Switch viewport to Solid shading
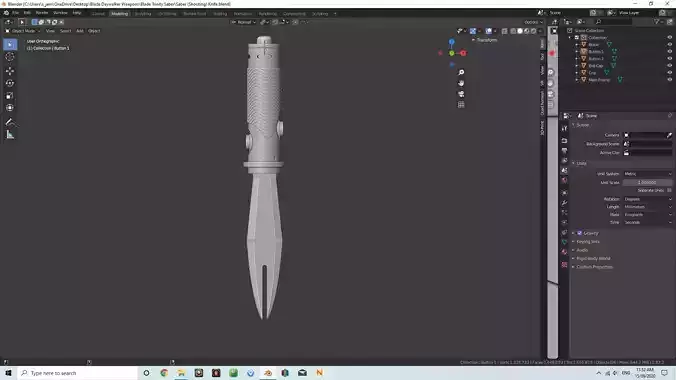The width and height of the screenshot is (676, 380). pyautogui.click(x=520, y=31)
